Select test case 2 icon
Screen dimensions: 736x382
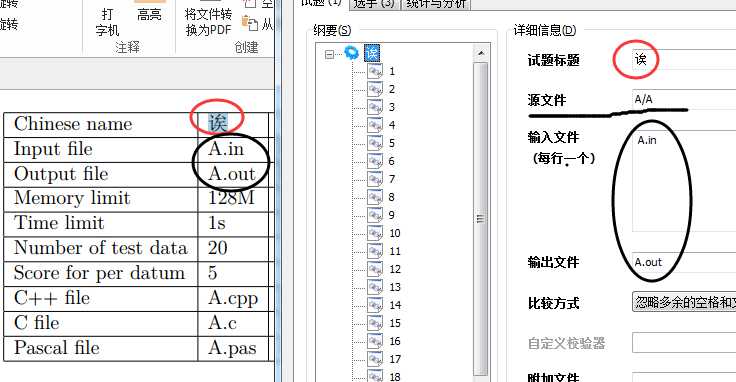pyautogui.click(x=375, y=89)
